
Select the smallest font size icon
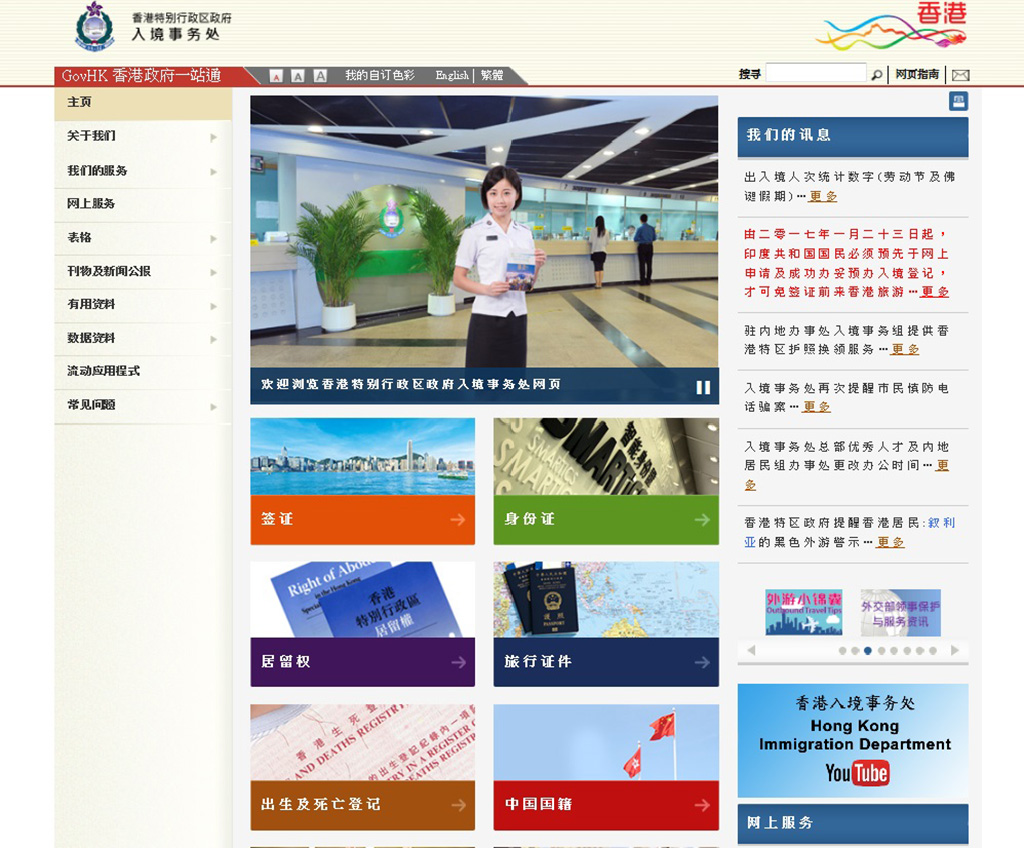[276, 76]
